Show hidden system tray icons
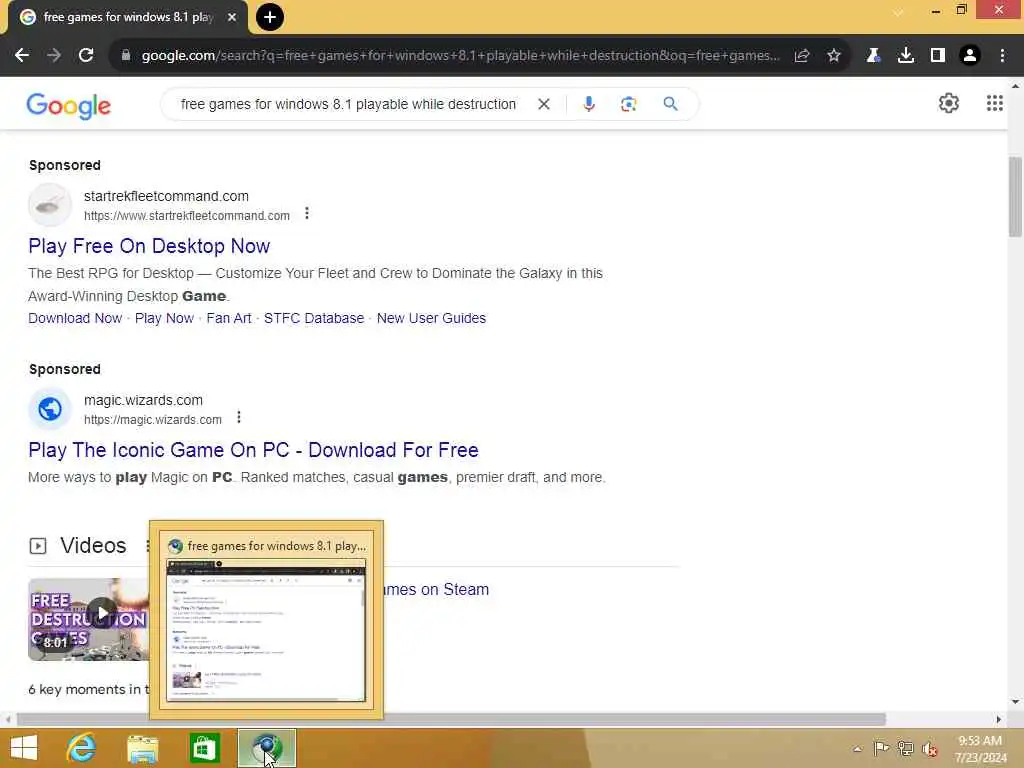The image size is (1024, 768). (857, 749)
